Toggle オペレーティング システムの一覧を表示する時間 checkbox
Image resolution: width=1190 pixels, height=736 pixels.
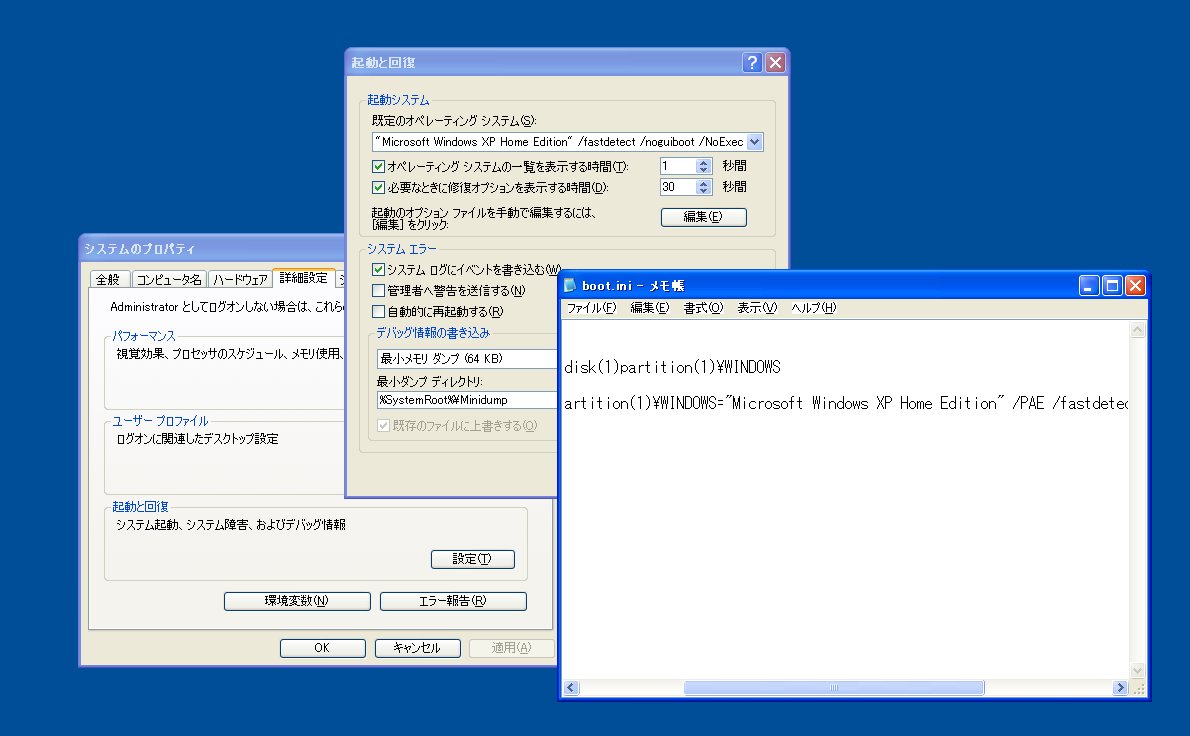(x=378, y=166)
